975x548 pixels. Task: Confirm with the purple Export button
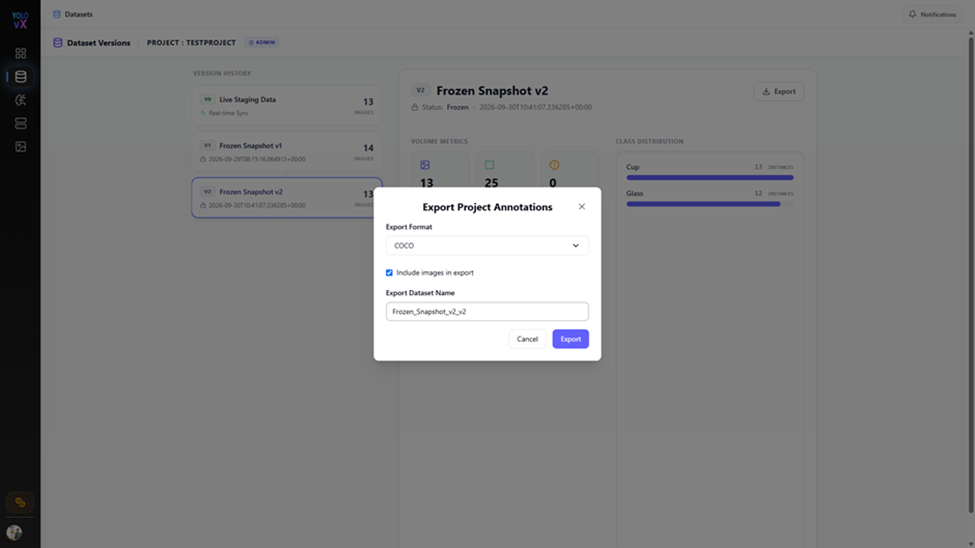[570, 339]
